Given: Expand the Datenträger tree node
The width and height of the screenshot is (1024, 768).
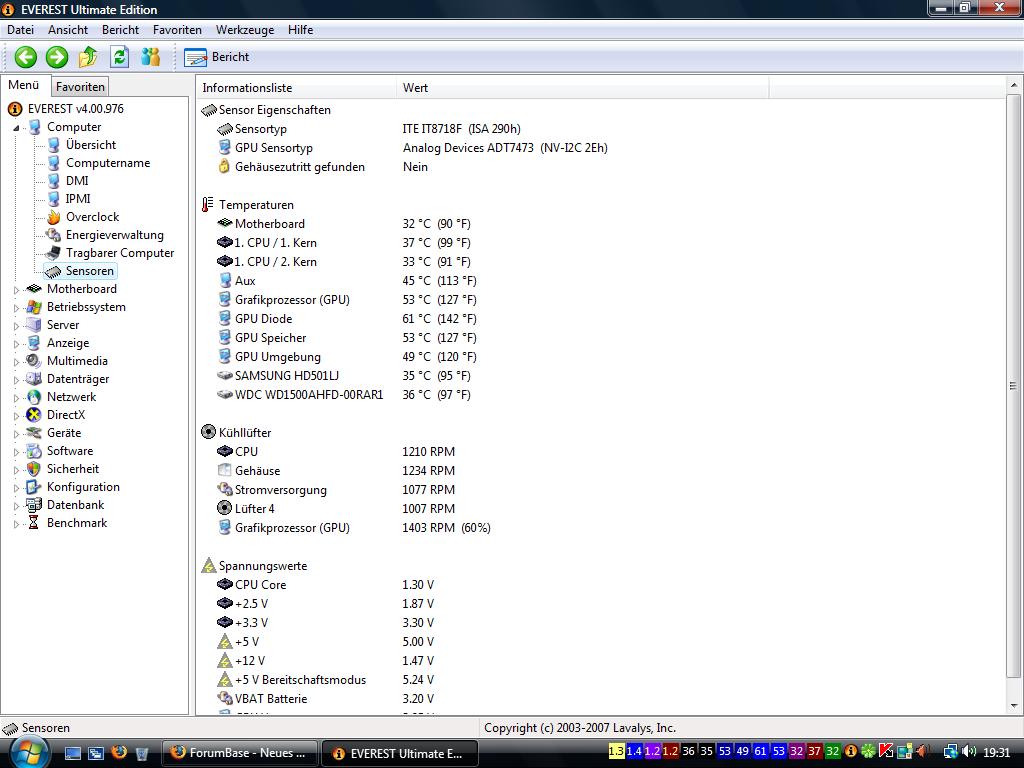Looking at the screenshot, I should [16, 379].
